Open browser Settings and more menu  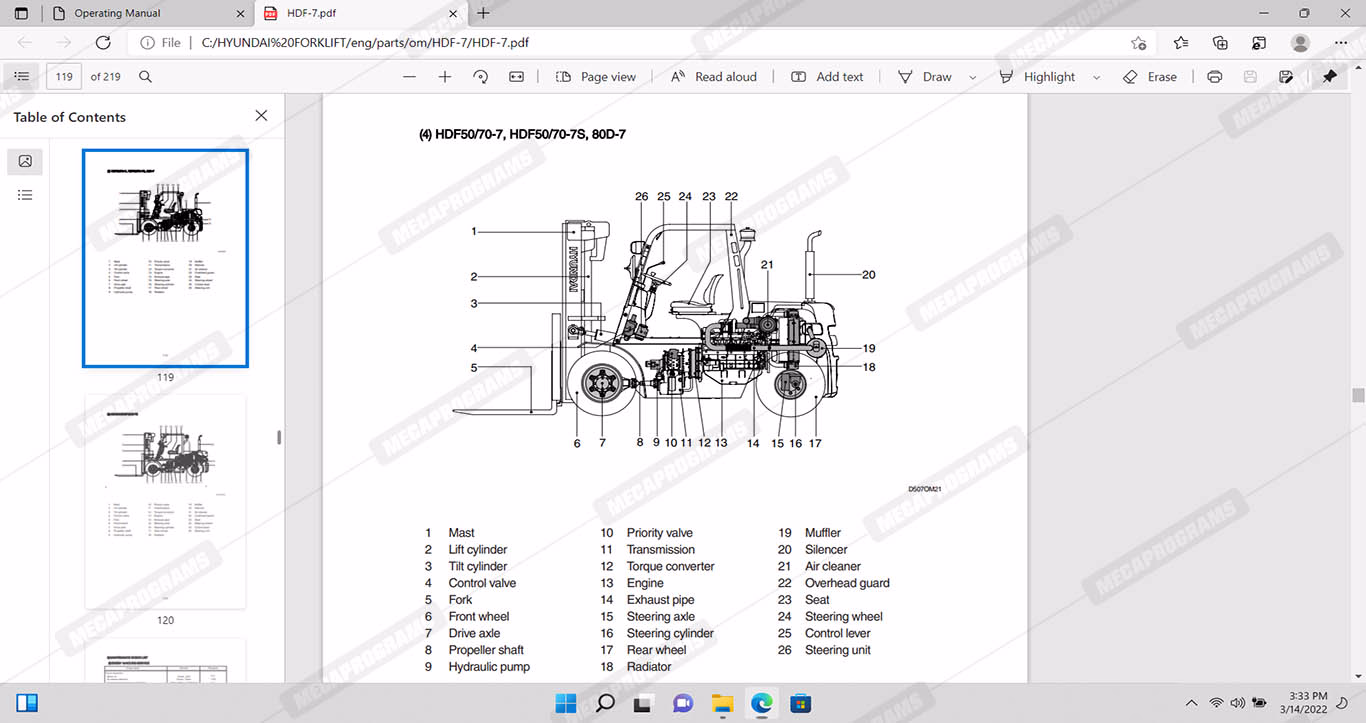pyautogui.click(x=1341, y=43)
